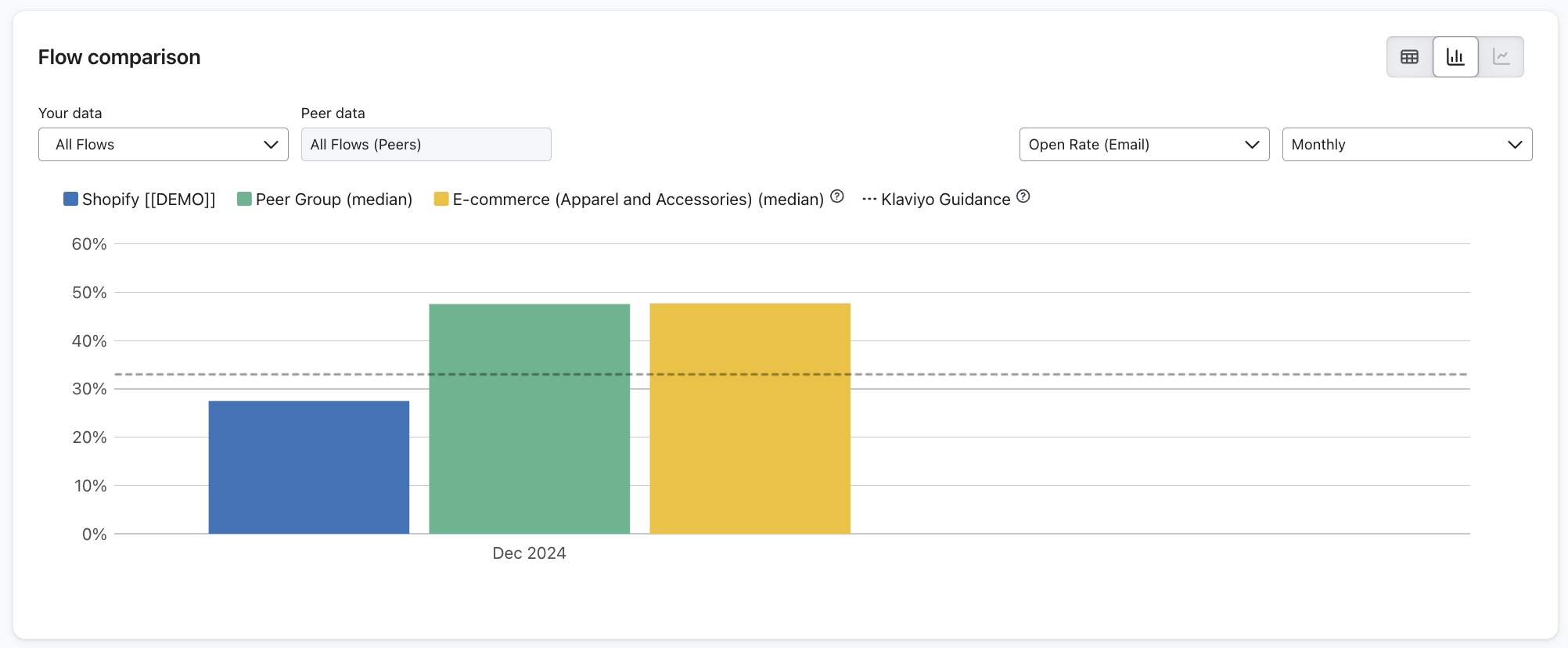The image size is (1568, 648).
Task: Click the Klaviyo Guidance dotted line icon
Action: (x=869, y=200)
